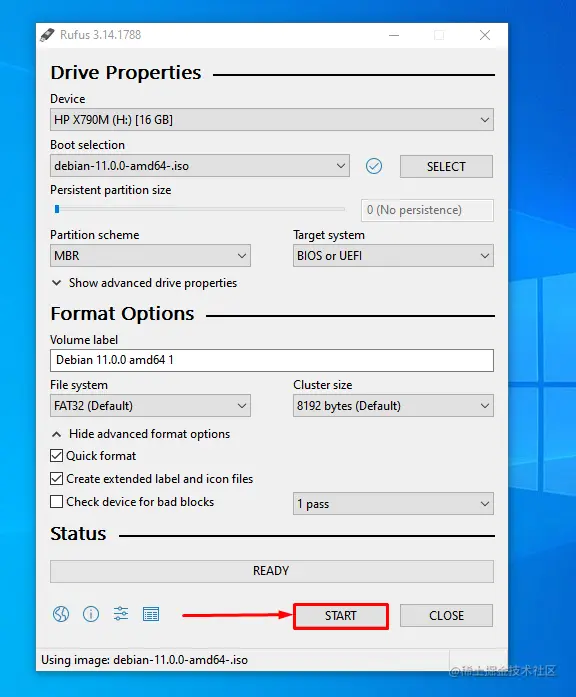
Task: Click the Status heading
Action: click(x=78, y=534)
